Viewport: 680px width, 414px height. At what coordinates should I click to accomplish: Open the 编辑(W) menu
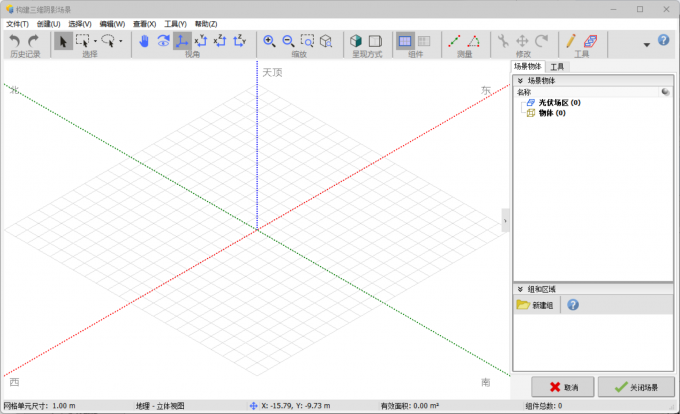tap(112, 24)
